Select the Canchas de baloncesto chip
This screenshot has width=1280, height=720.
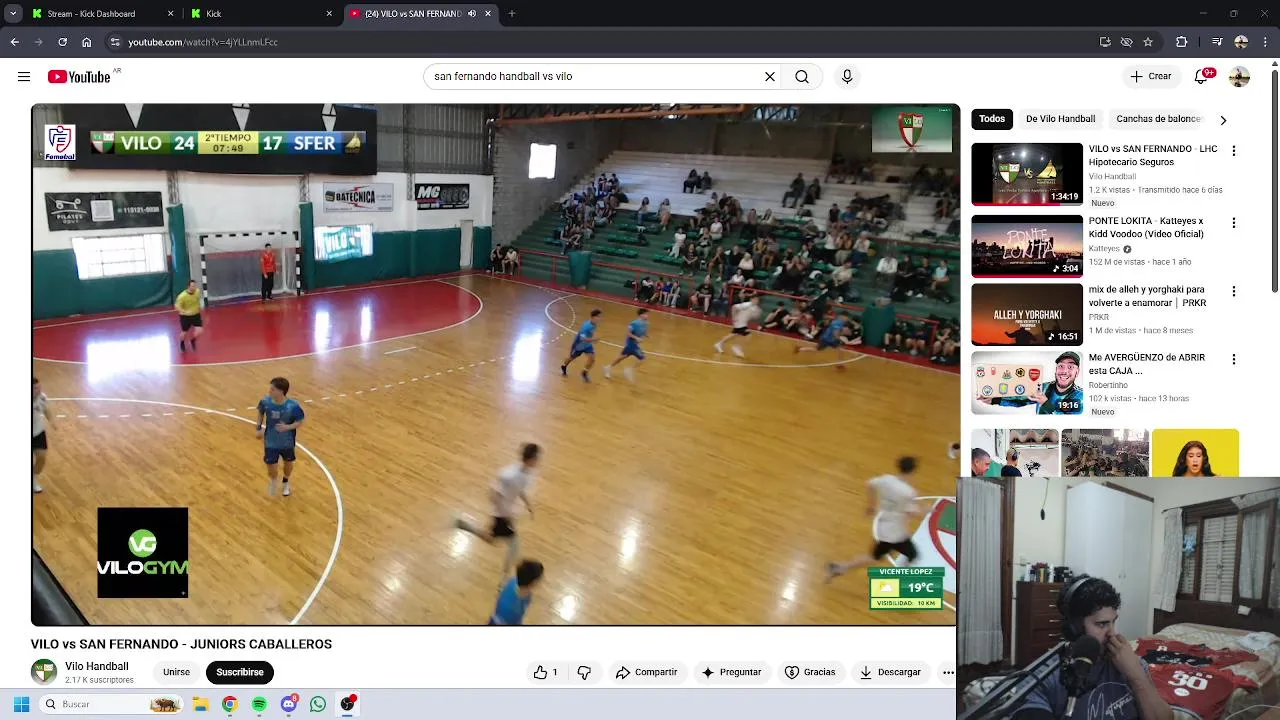point(1158,119)
